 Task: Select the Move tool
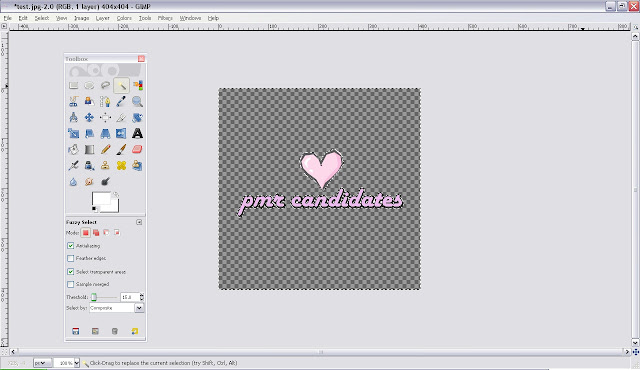pos(89,117)
